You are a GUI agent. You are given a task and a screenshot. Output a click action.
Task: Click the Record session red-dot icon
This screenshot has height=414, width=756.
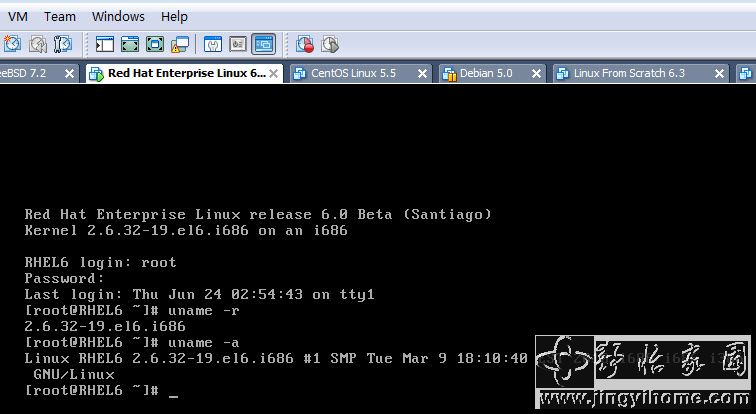(x=305, y=44)
